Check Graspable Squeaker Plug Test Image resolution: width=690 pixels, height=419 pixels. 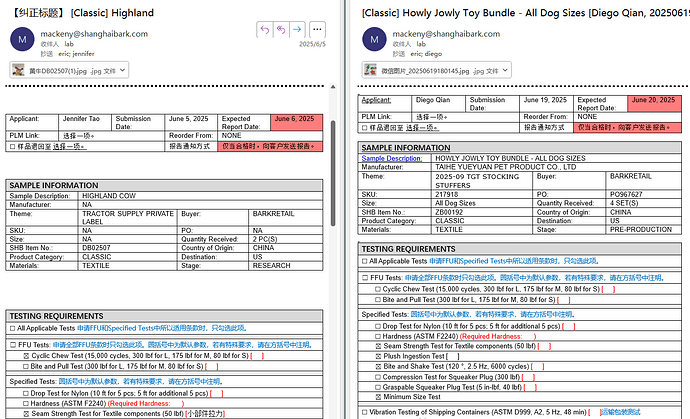click(x=378, y=387)
